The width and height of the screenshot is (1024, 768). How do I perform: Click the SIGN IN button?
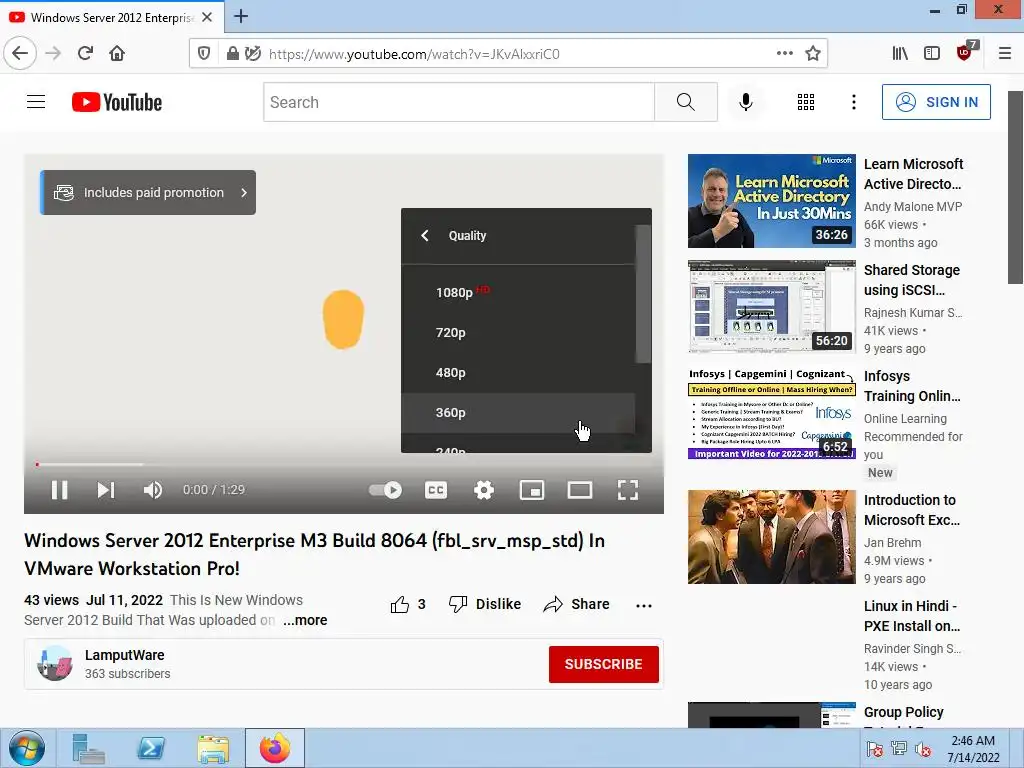(936, 102)
